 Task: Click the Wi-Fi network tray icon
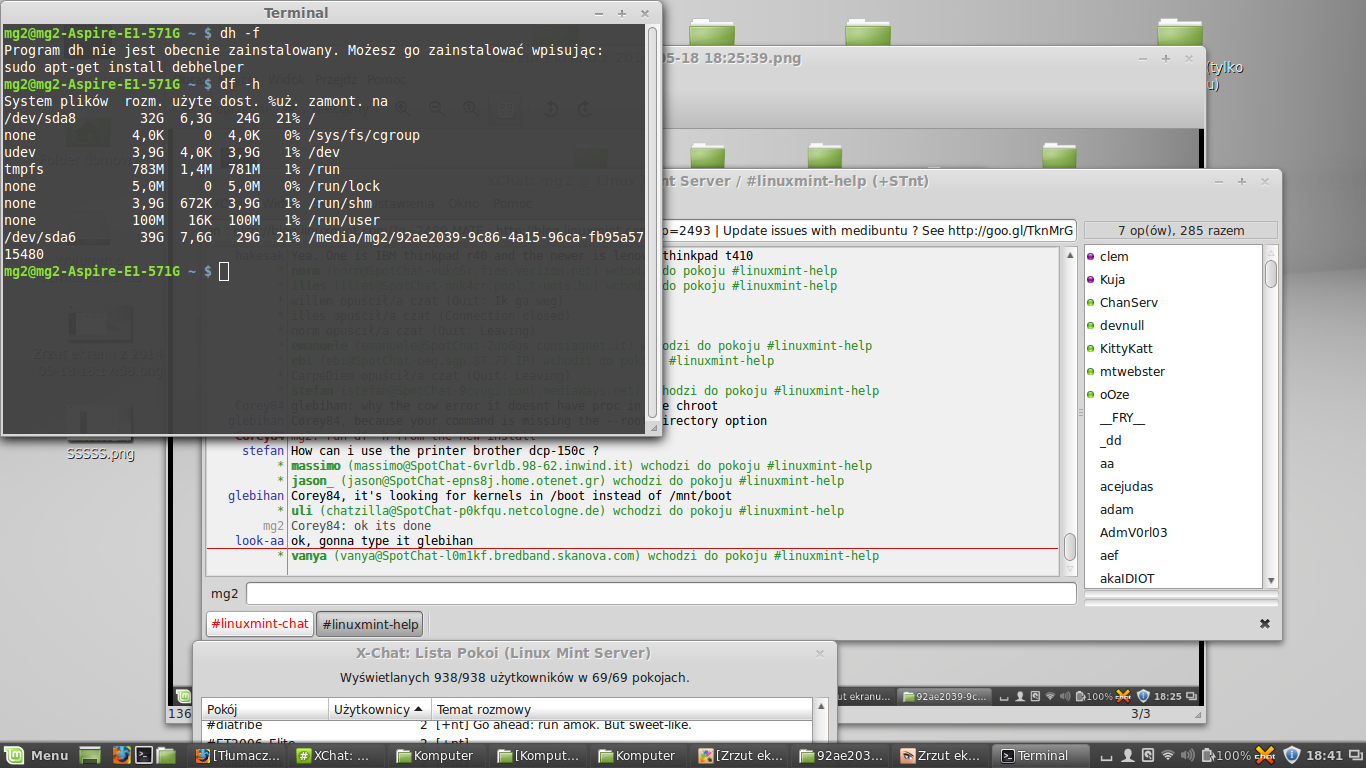coord(1167,756)
